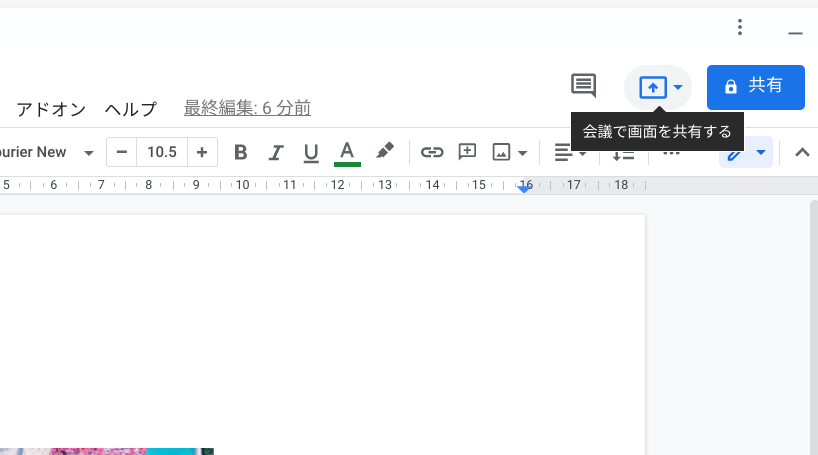Toggle italic formatting
This screenshot has height=455, width=818.
point(276,152)
